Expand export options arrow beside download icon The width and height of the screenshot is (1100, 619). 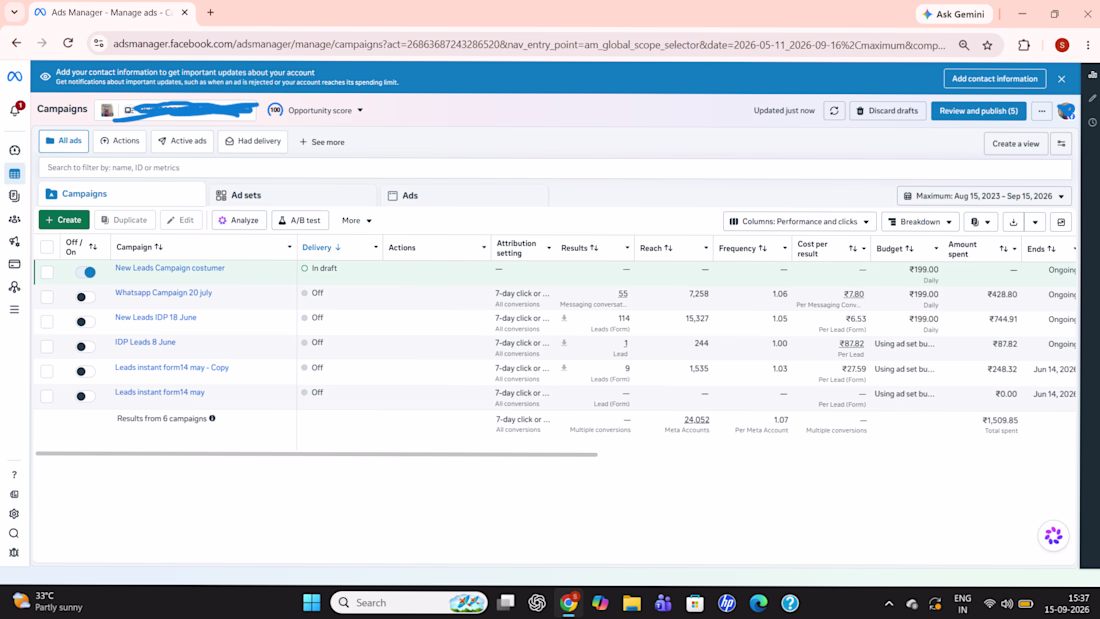pos(1035,222)
